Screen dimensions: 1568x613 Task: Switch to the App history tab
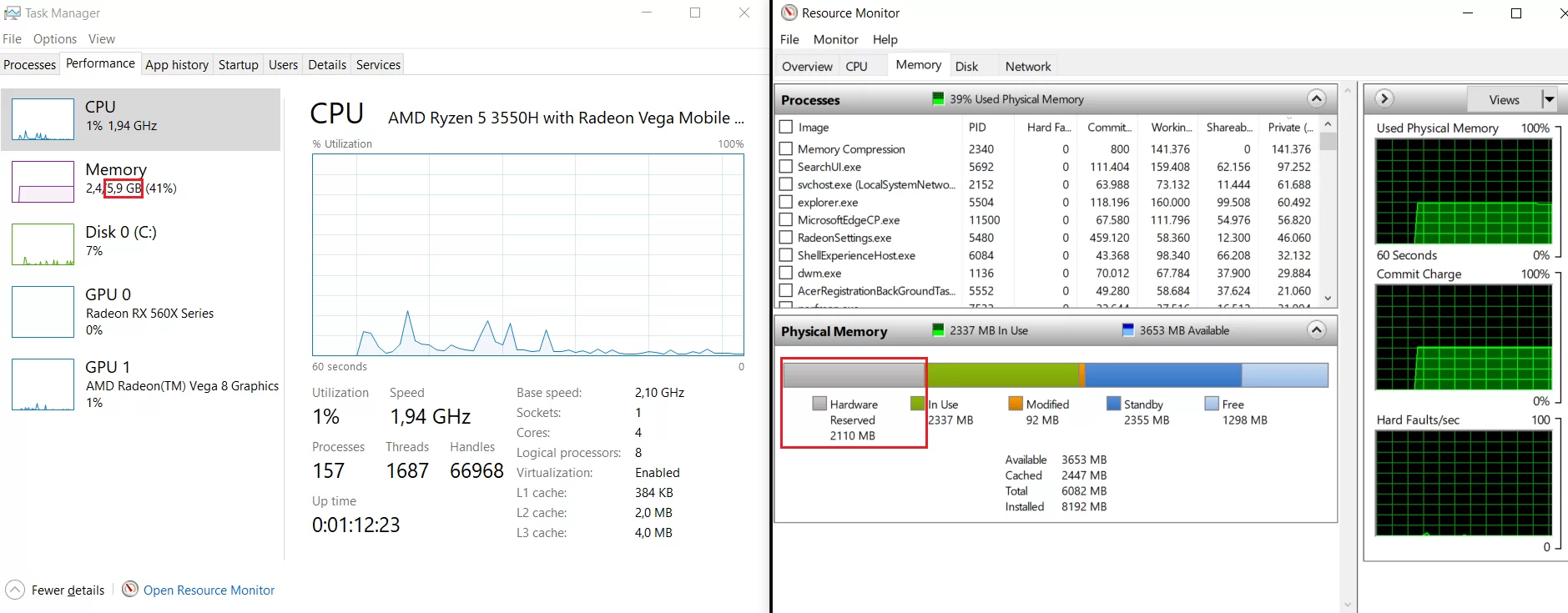177,65
